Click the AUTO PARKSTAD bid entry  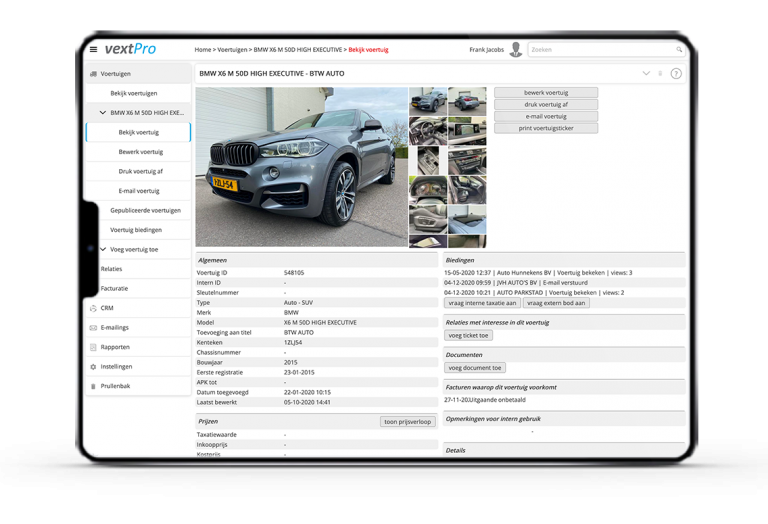(534, 293)
